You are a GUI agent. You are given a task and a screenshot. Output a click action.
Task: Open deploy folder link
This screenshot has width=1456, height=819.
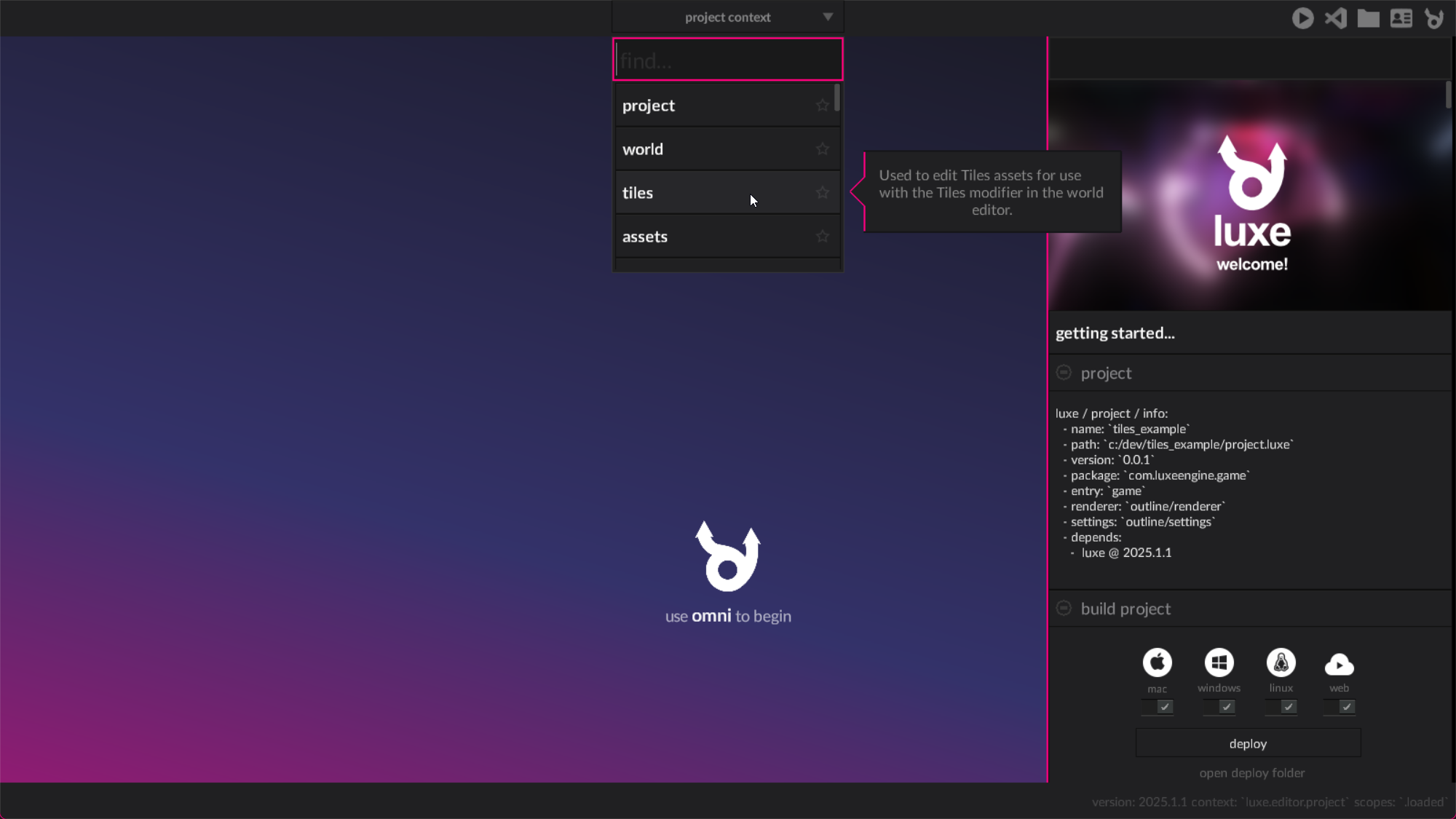[1251, 773]
